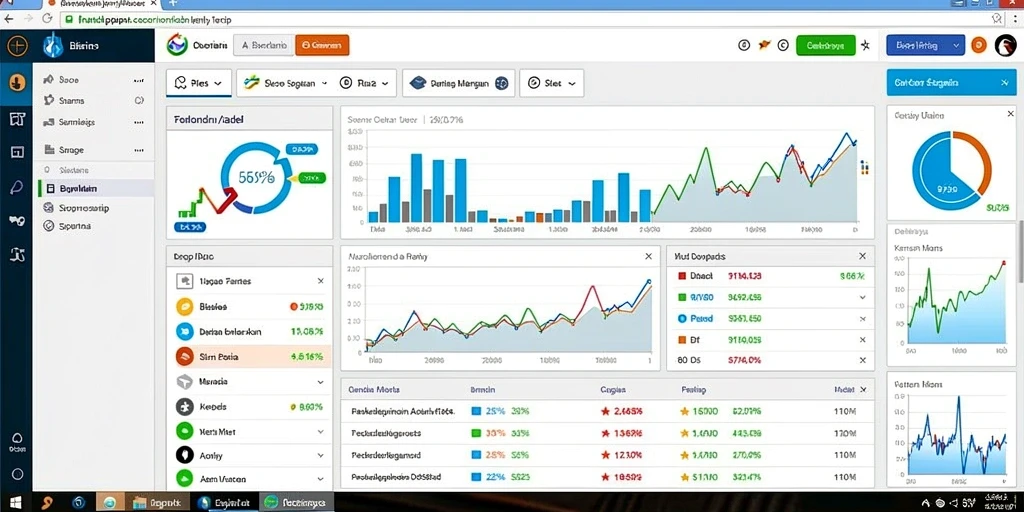The height and width of the screenshot is (512, 1024).
Task: Click the orange button in the header
Action: coord(322,45)
